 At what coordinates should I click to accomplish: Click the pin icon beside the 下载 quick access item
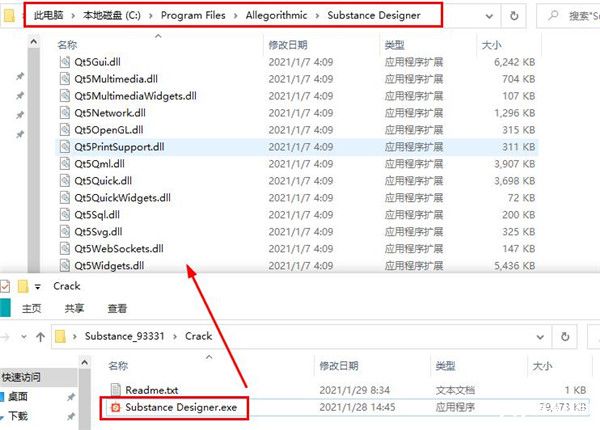point(70,416)
